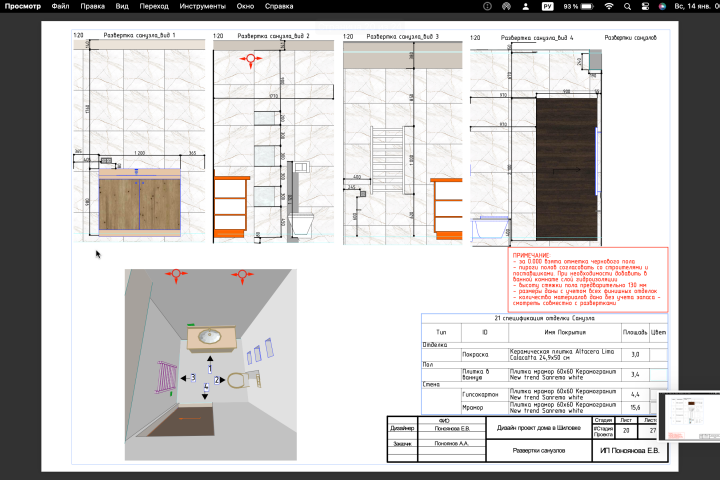
Task: Click the 'Дизайн проект дома в Шилово' title
Action: click(539, 428)
